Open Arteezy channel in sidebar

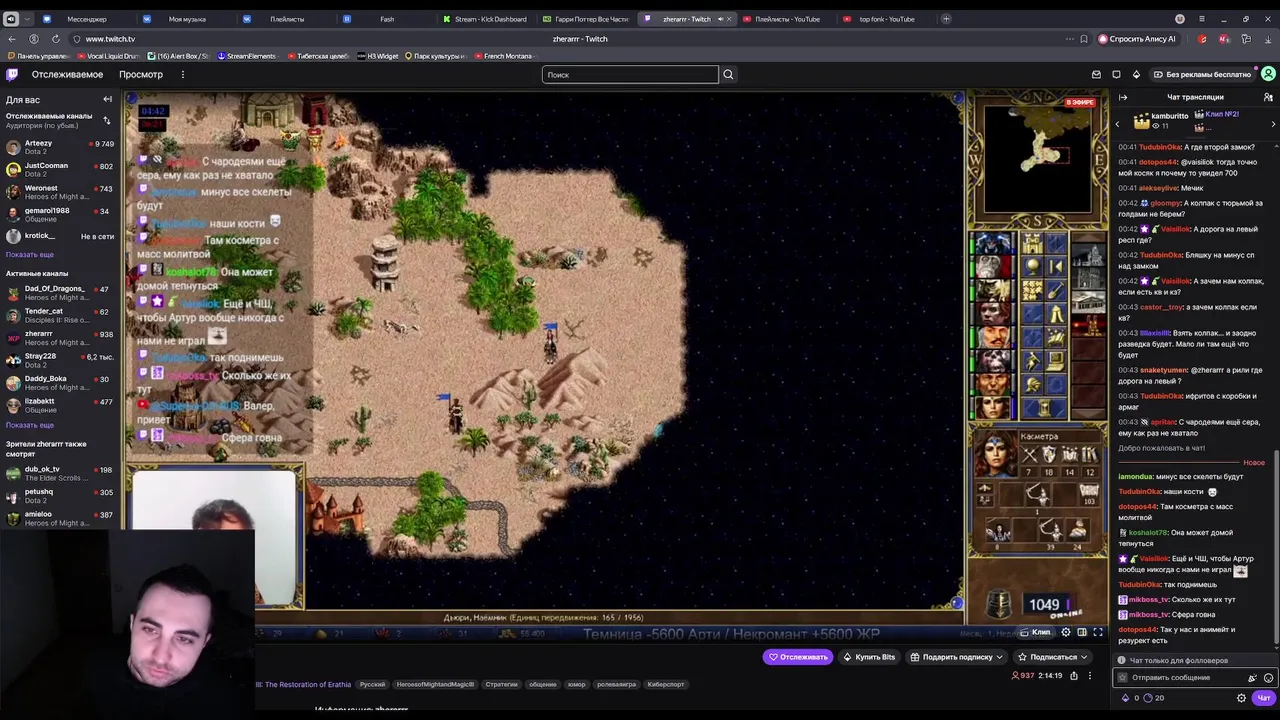[60, 147]
